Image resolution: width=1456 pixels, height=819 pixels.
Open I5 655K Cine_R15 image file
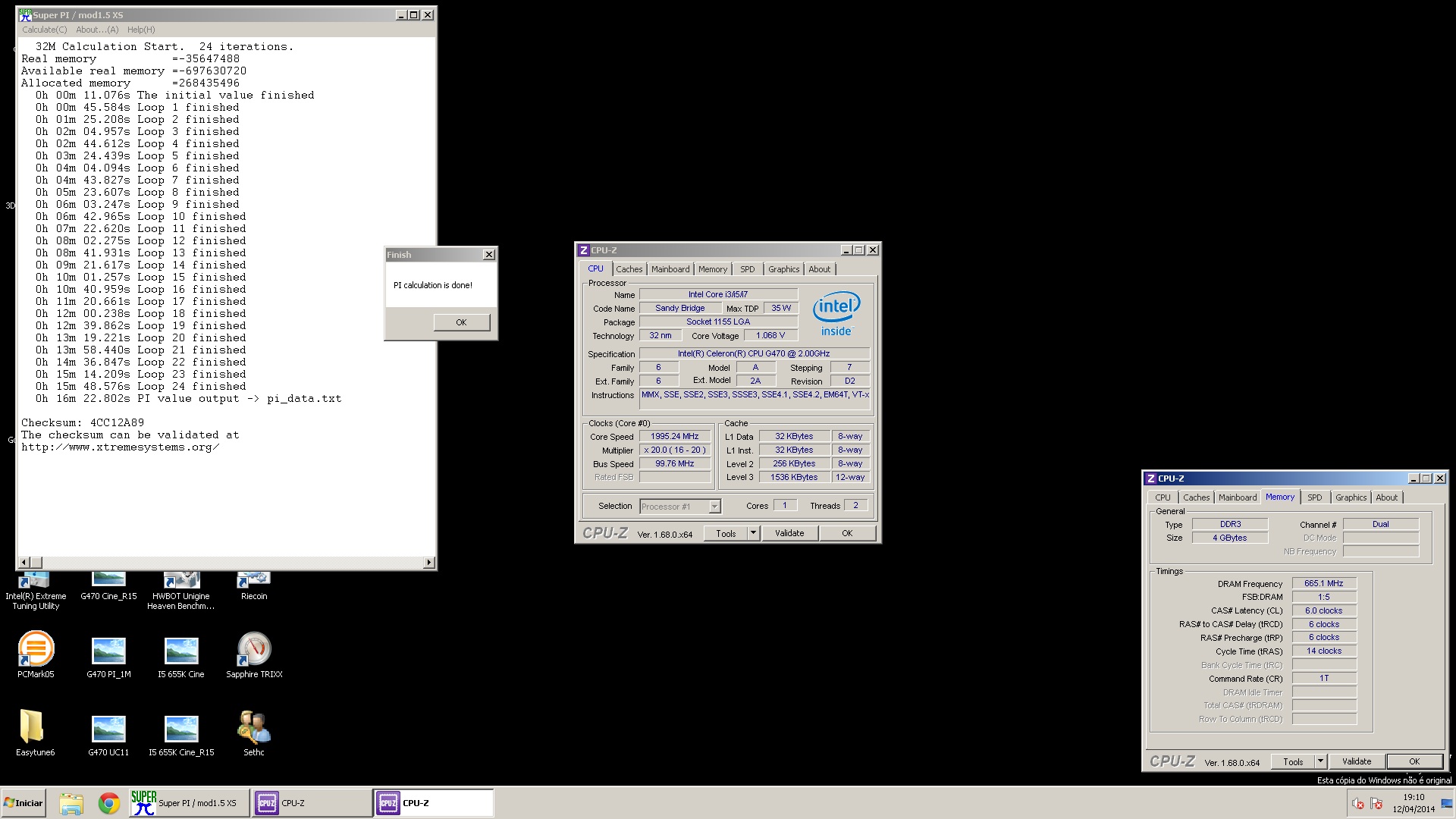point(181,735)
